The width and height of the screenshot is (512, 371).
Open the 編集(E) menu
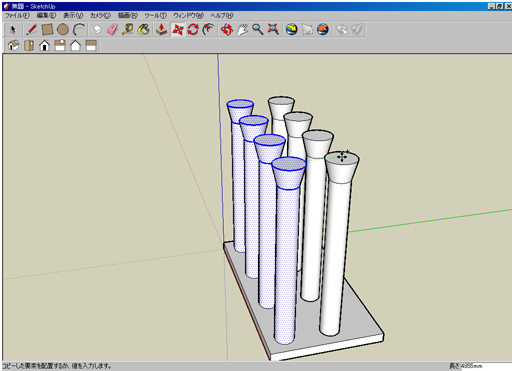point(46,15)
